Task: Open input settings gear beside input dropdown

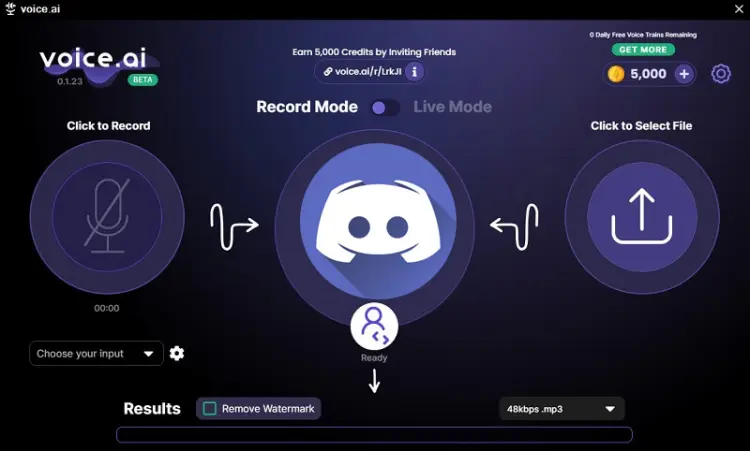Action: click(x=176, y=353)
